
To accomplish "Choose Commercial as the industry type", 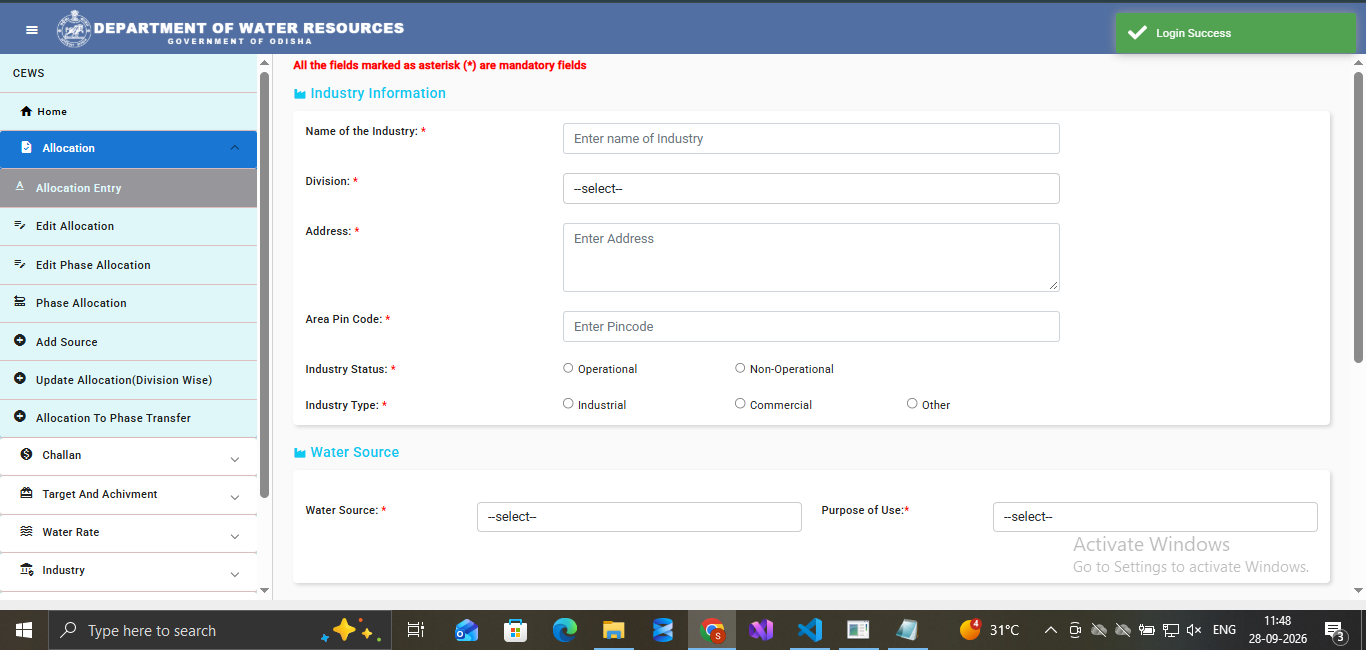I will click(740, 404).
